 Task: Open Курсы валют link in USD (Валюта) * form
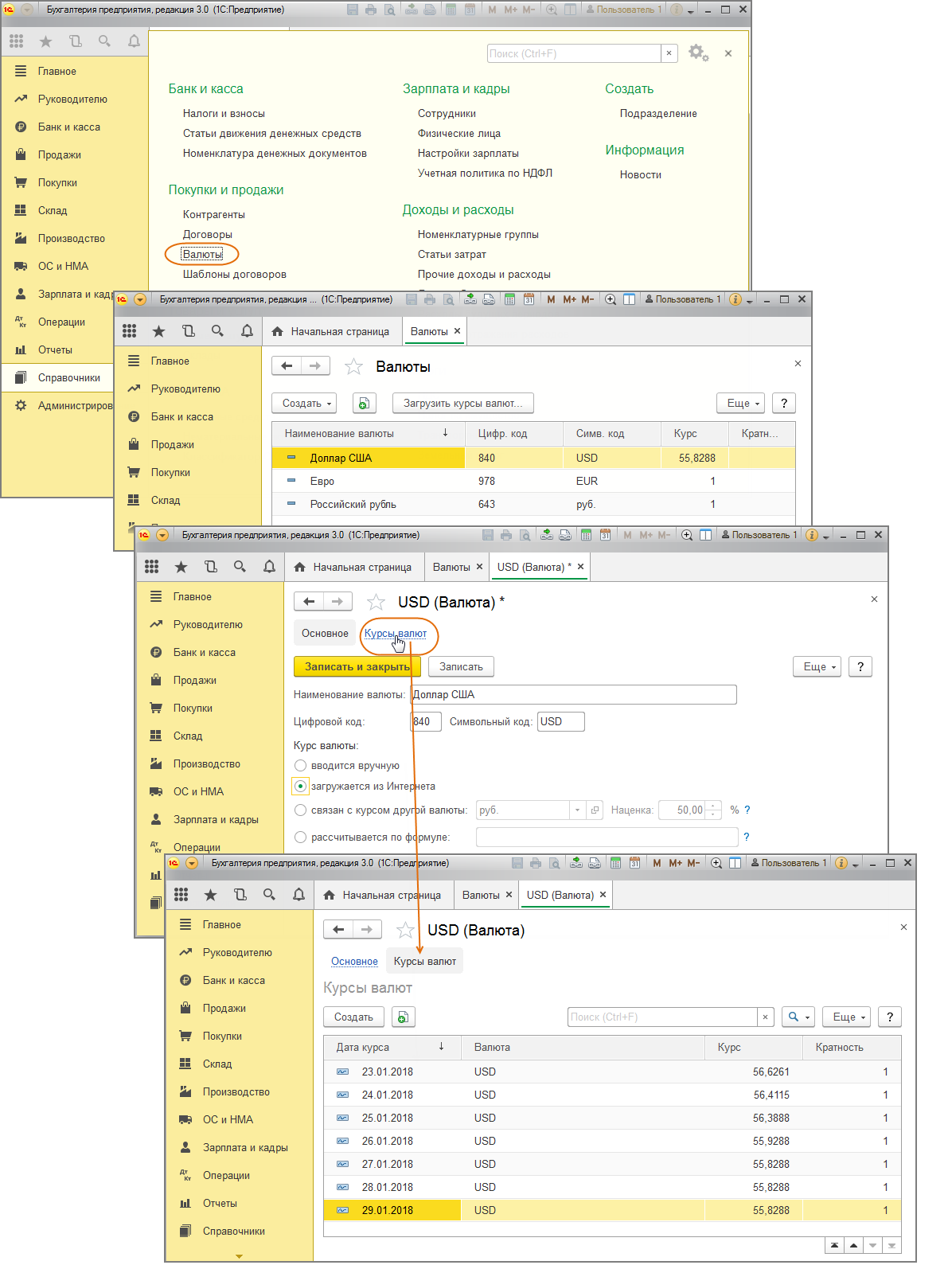[395, 633]
